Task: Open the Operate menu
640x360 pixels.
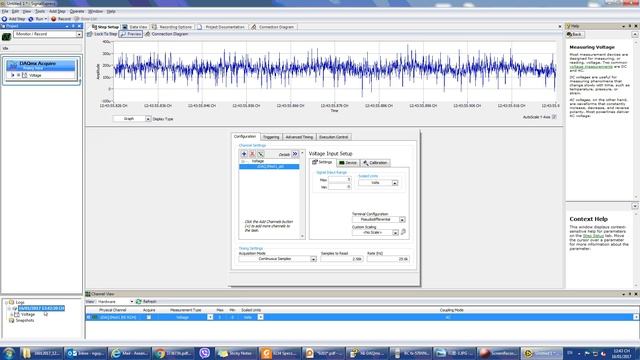Action: click(x=77, y=11)
